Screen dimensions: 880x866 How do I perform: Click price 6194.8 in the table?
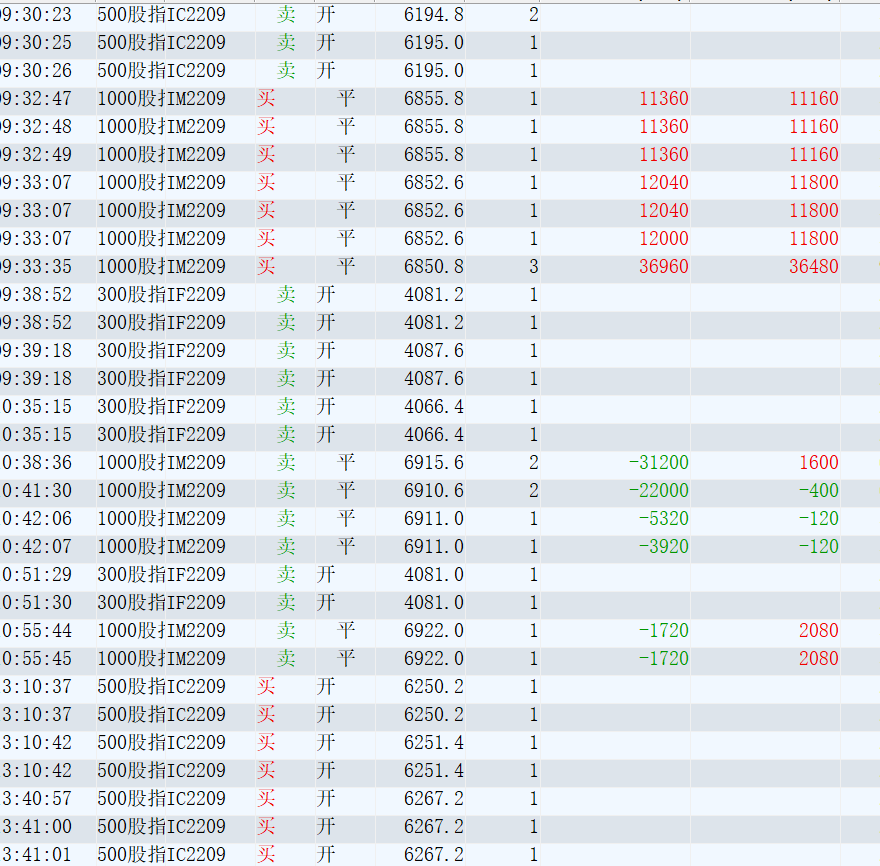[x=434, y=15]
